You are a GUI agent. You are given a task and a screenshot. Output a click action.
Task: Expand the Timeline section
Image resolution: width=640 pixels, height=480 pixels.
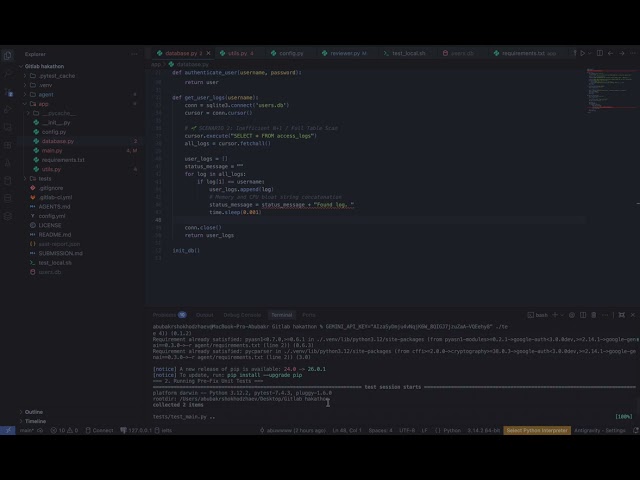[x=36, y=421]
